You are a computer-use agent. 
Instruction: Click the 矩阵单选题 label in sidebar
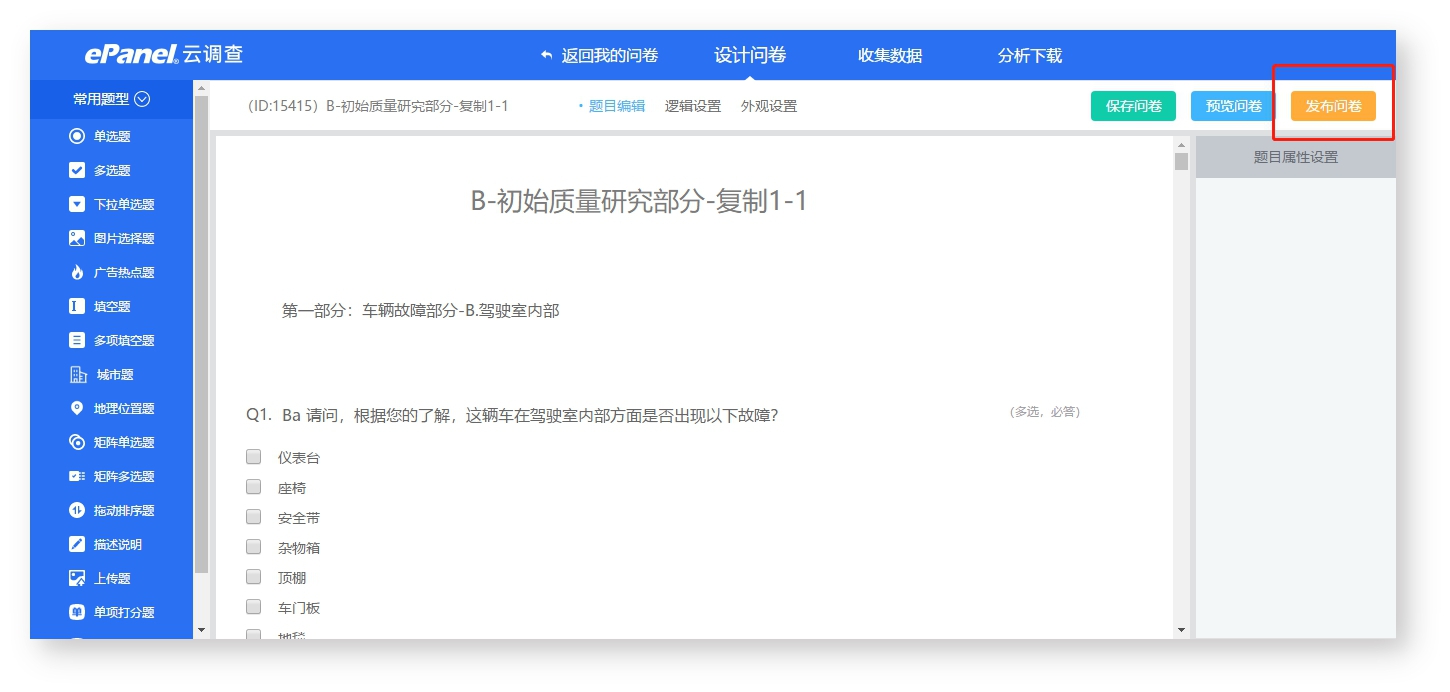[x=124, y=442]
